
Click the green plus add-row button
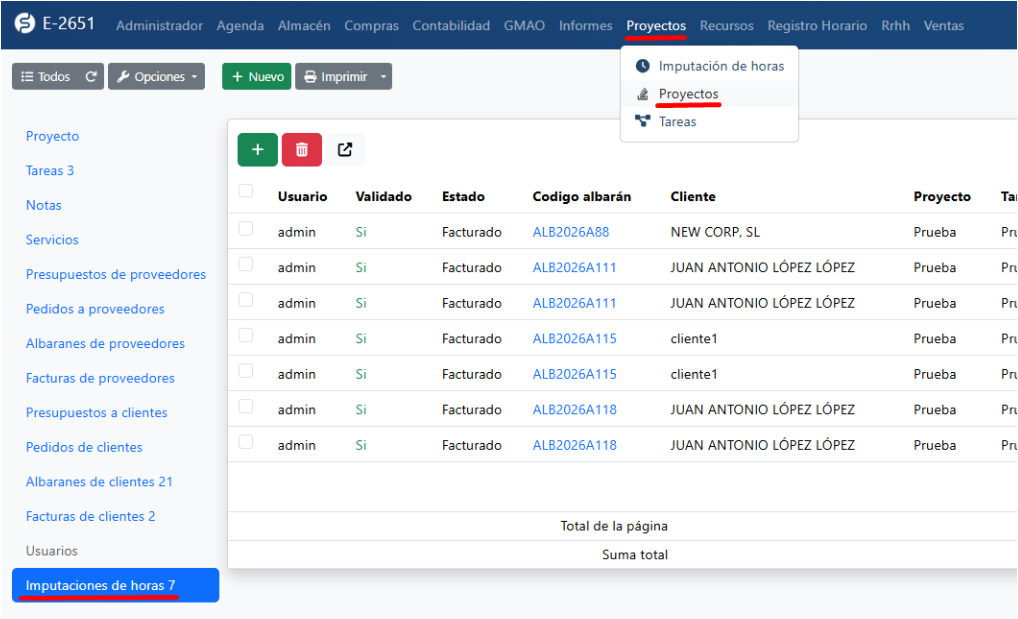257,150
